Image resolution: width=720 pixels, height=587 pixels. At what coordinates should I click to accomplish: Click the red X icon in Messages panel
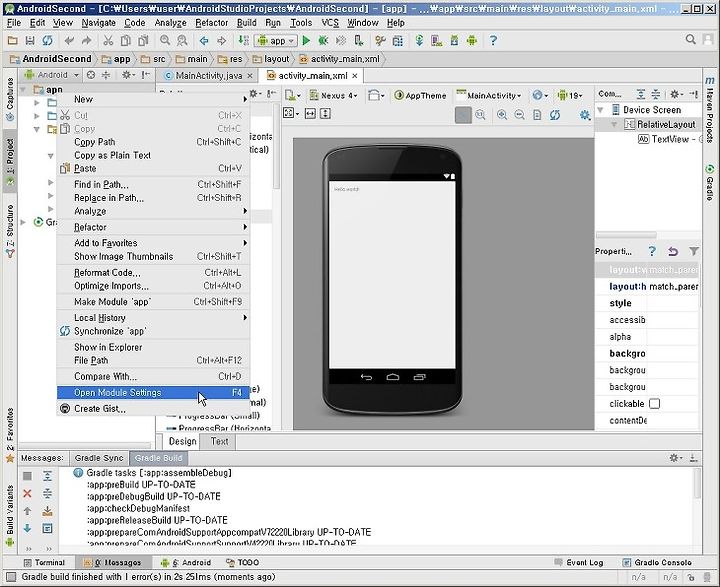27,494
